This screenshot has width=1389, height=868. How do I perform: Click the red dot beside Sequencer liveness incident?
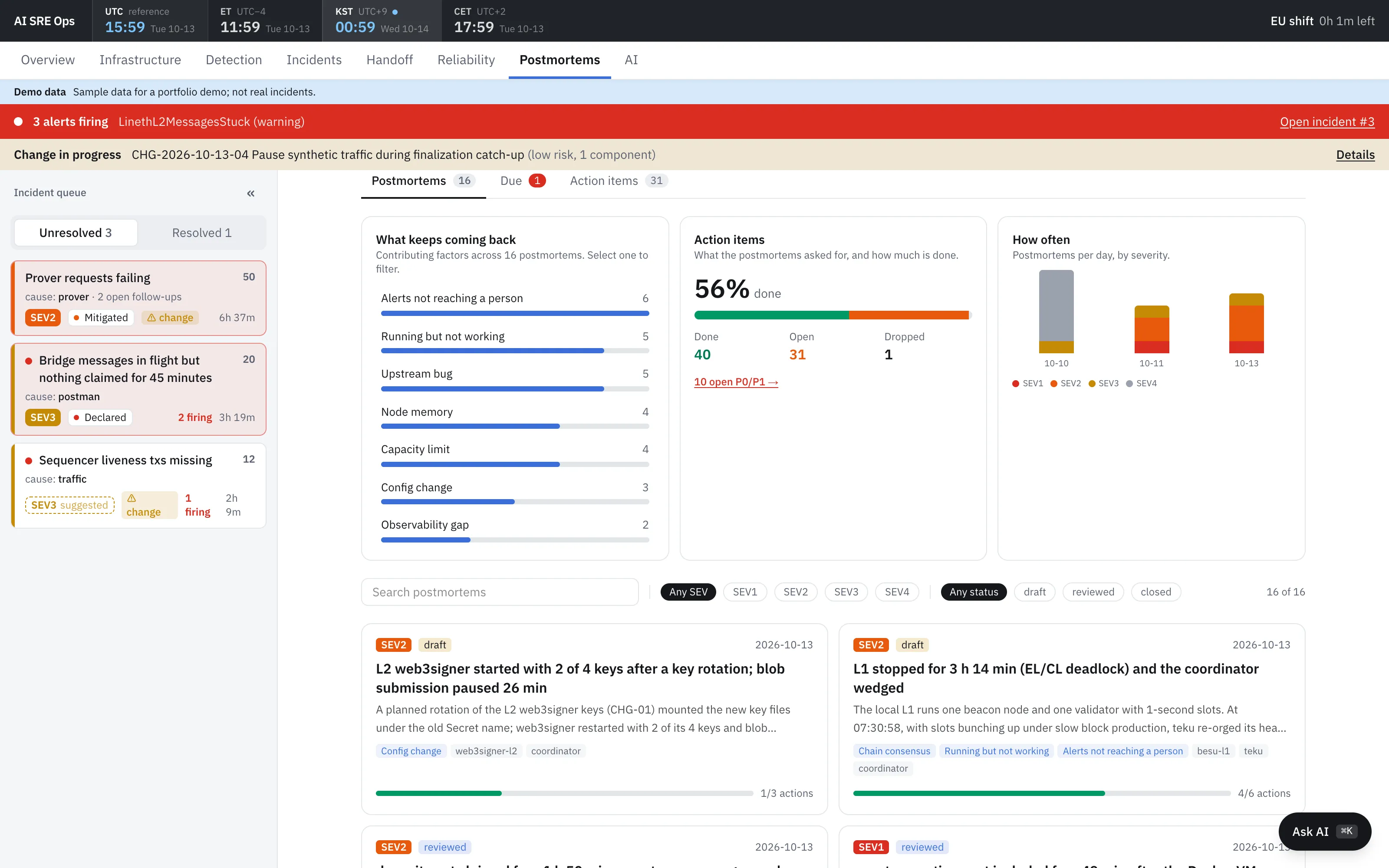(29, 461)
